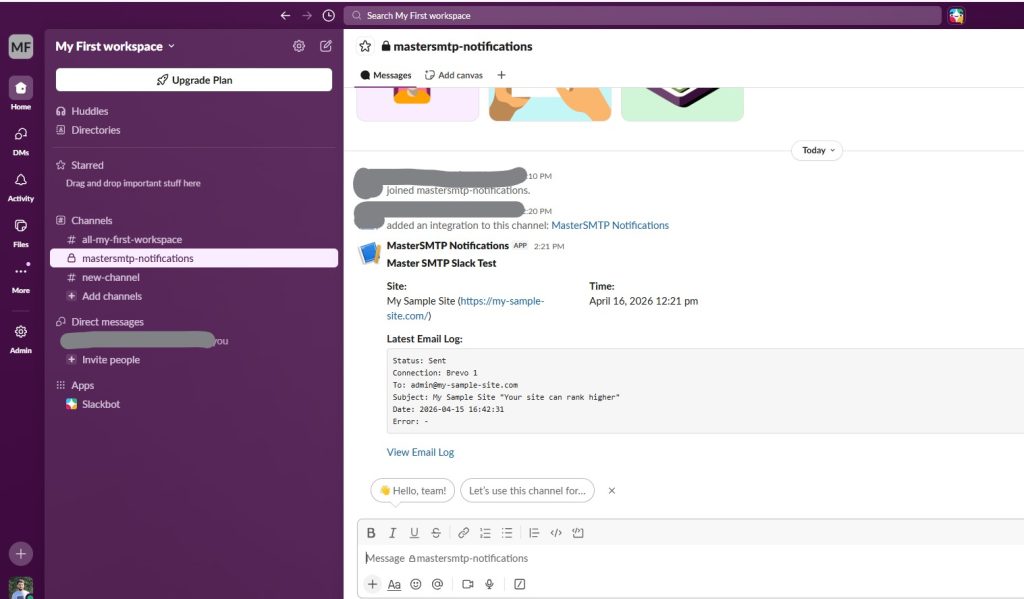Toggle the ordered list format
The height and width of the screenshot is (599, 1024).
point(485,533)
